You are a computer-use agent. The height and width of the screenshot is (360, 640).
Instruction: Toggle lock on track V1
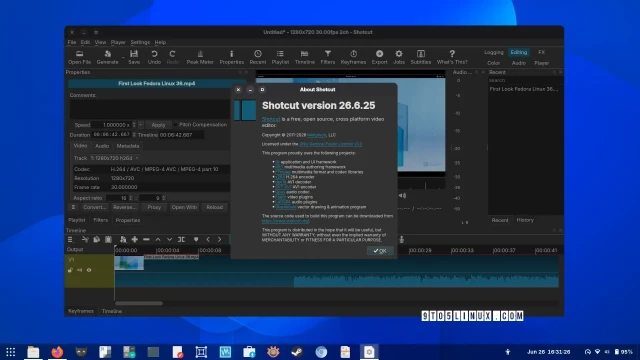pos(70,270)
